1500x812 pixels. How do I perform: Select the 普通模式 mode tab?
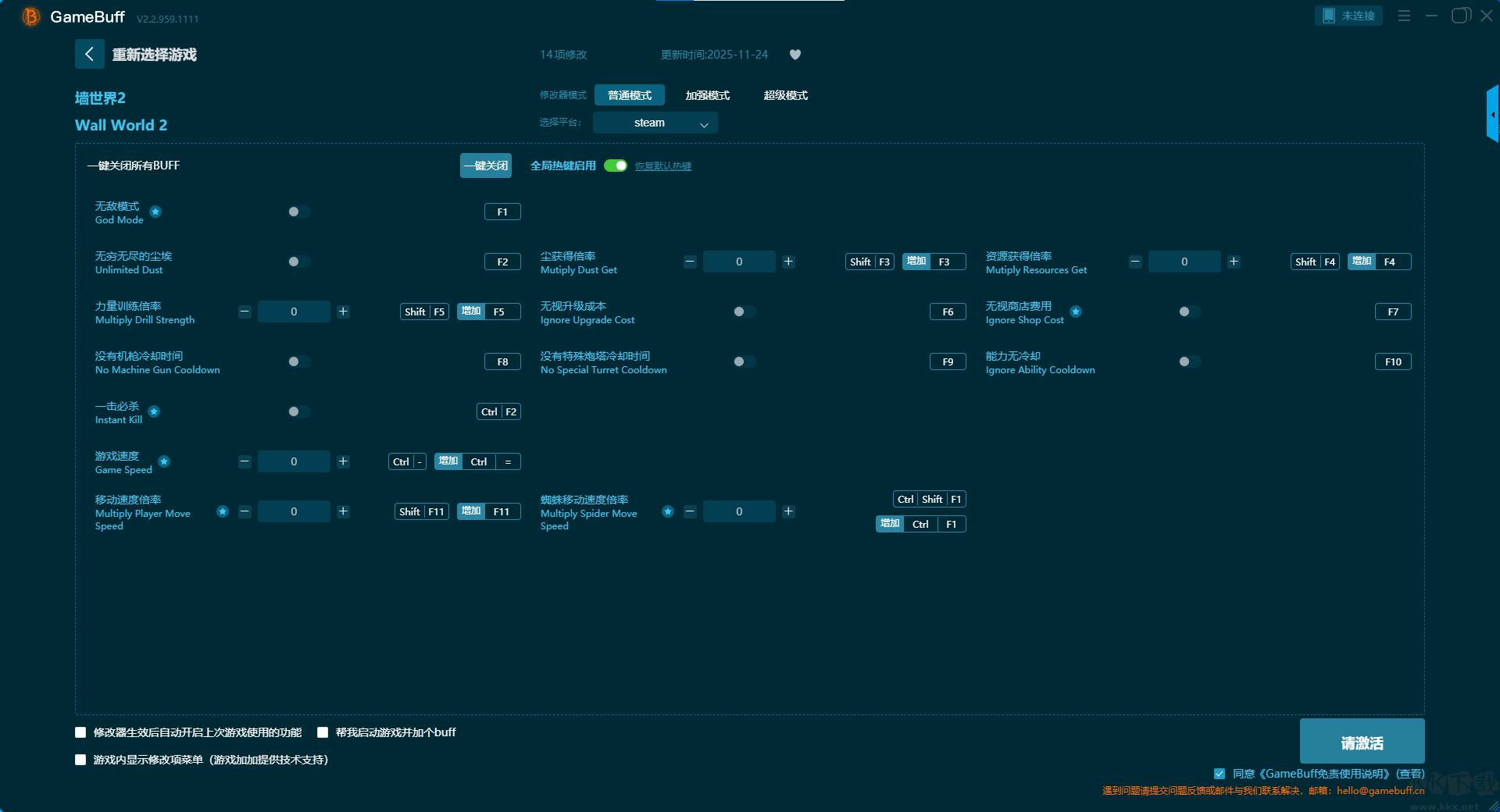pos(630,95)
